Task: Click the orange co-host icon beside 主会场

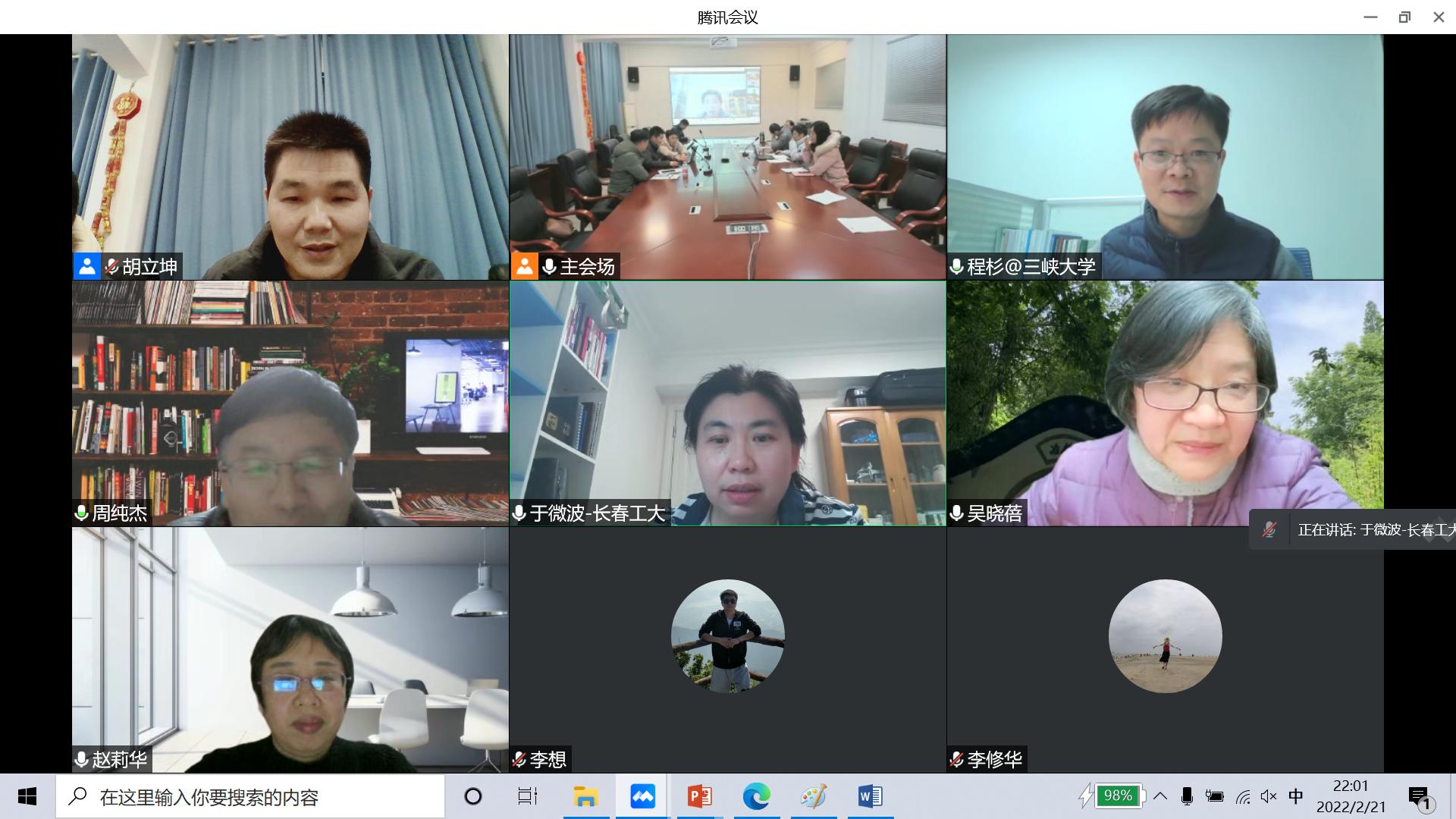Action: [x=525, y=266]
